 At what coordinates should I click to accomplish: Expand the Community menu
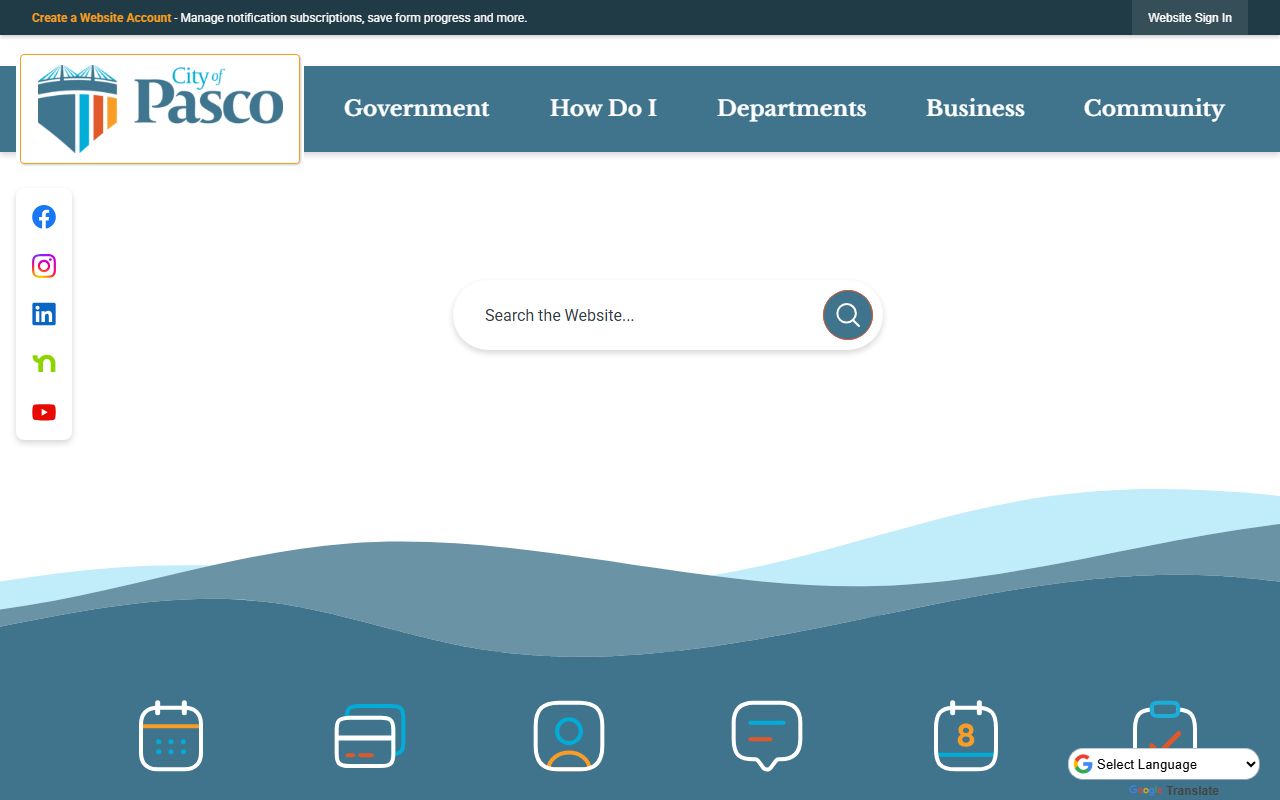point(1153,108)
